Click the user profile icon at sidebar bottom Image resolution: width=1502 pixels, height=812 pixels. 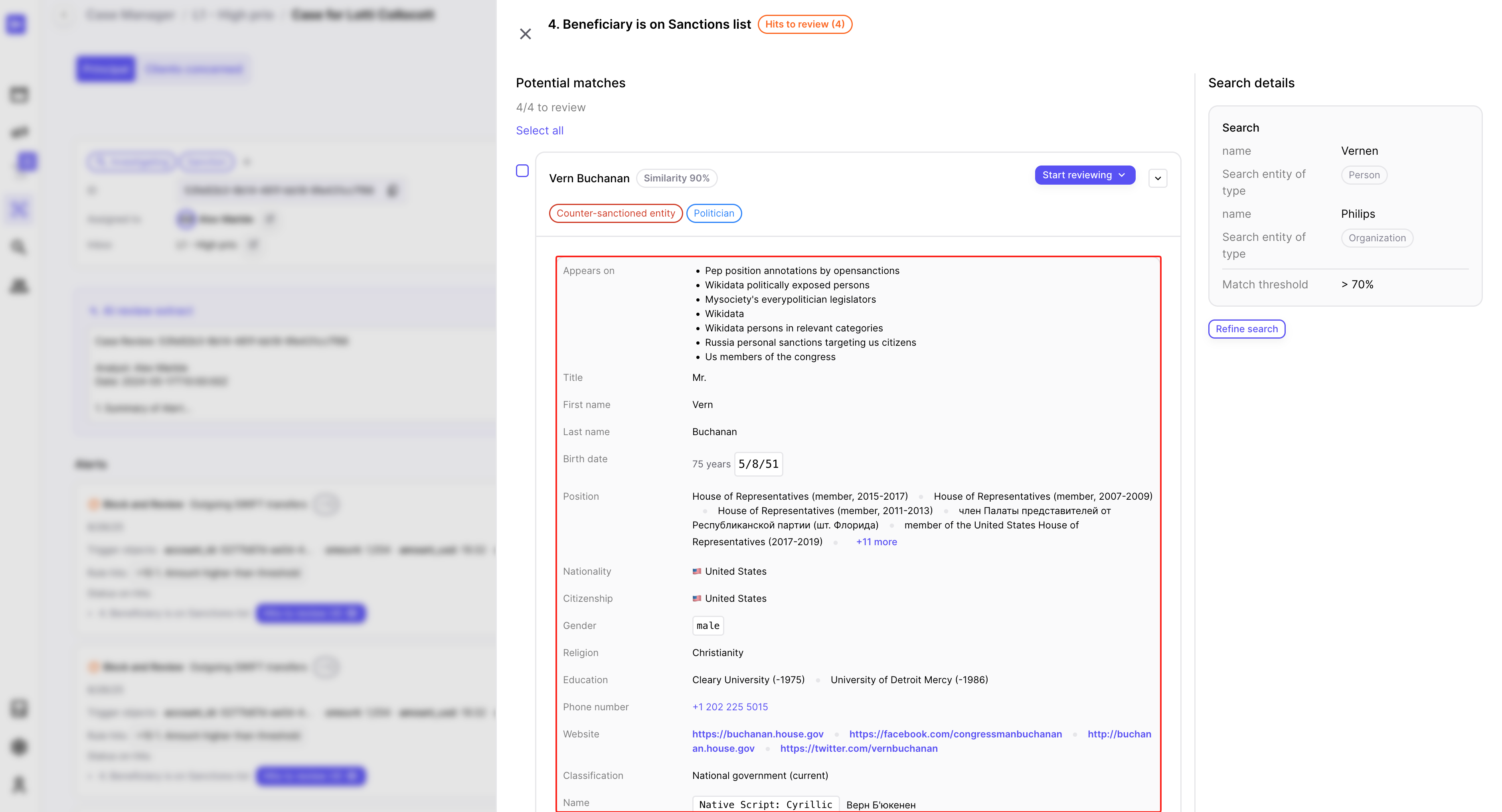point(19,784)
